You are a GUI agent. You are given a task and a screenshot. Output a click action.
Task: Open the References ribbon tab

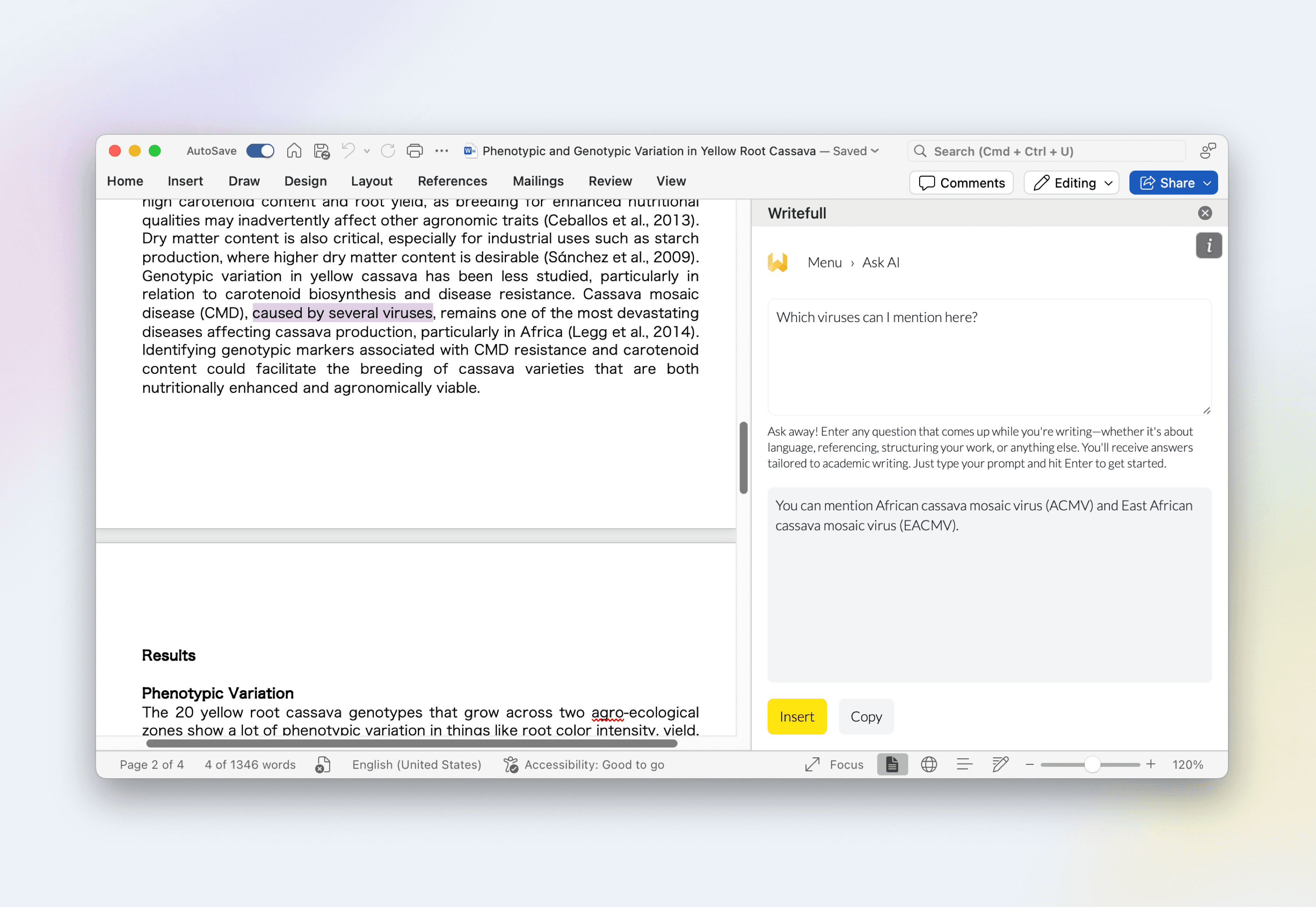coord(452,181)
